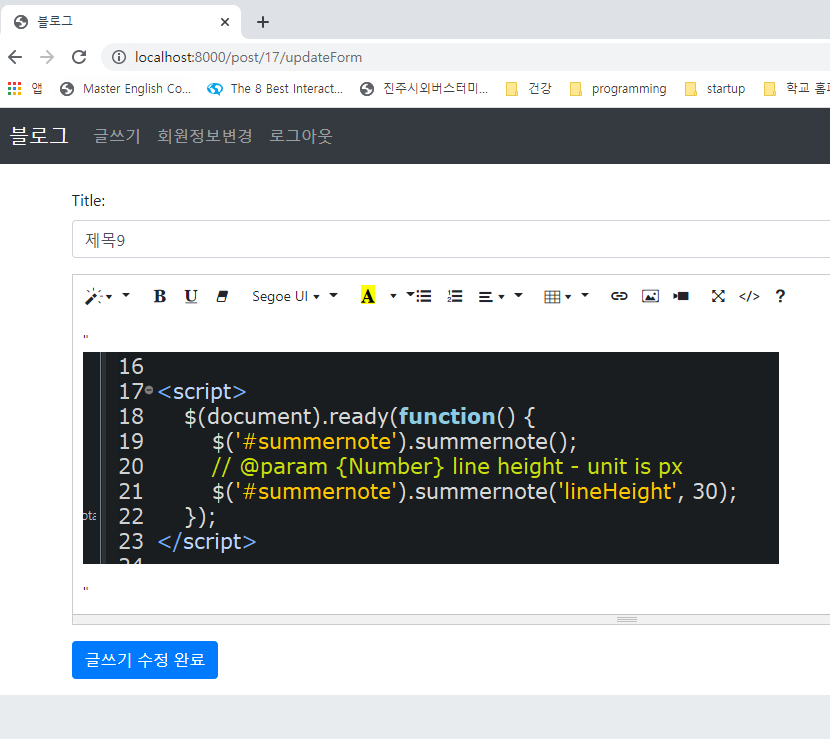Close the 블로그 browser tab
This screenshot has width=830, height=739.
(225, 22)
